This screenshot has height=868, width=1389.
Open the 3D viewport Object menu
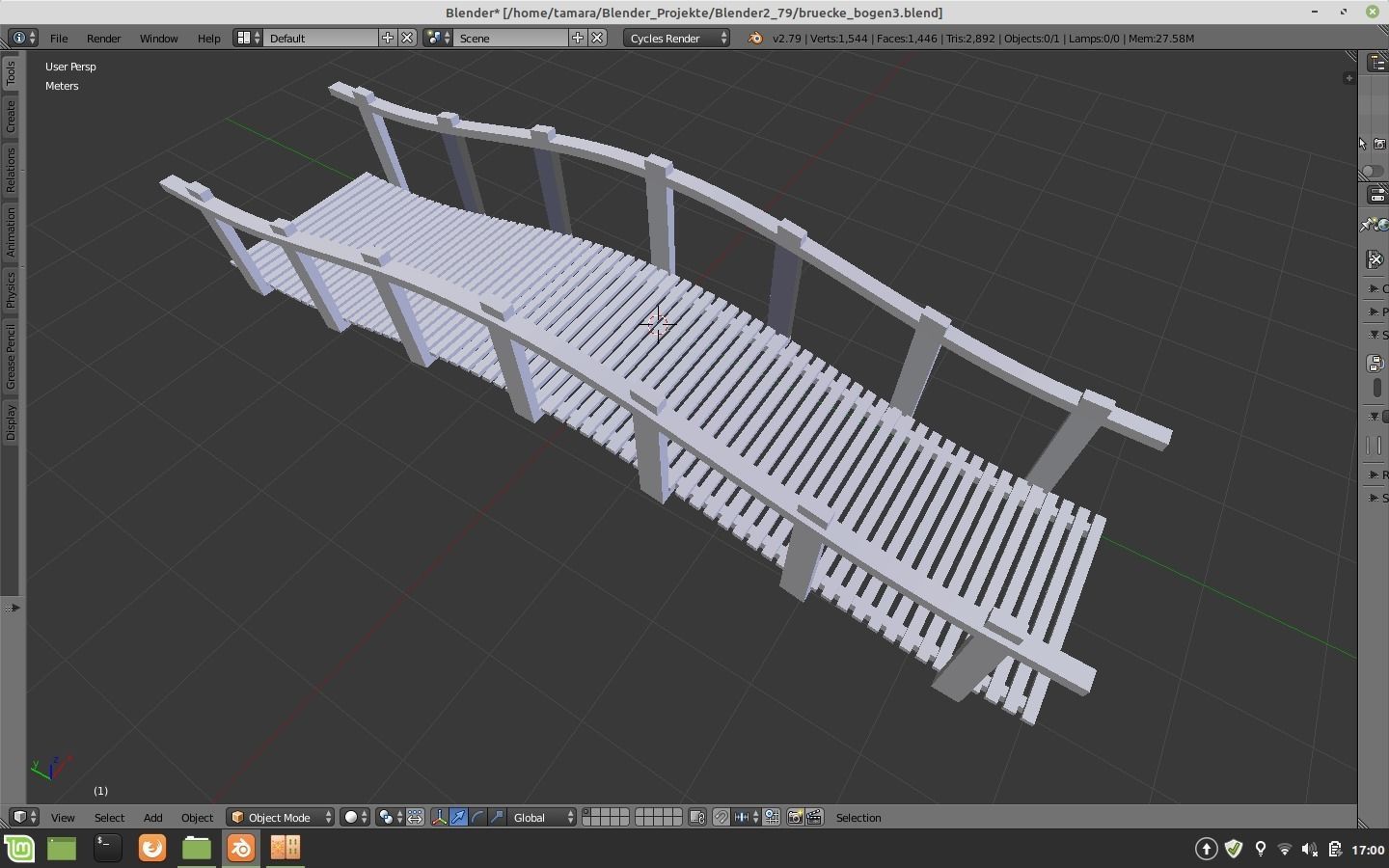[x=197, y=817]
